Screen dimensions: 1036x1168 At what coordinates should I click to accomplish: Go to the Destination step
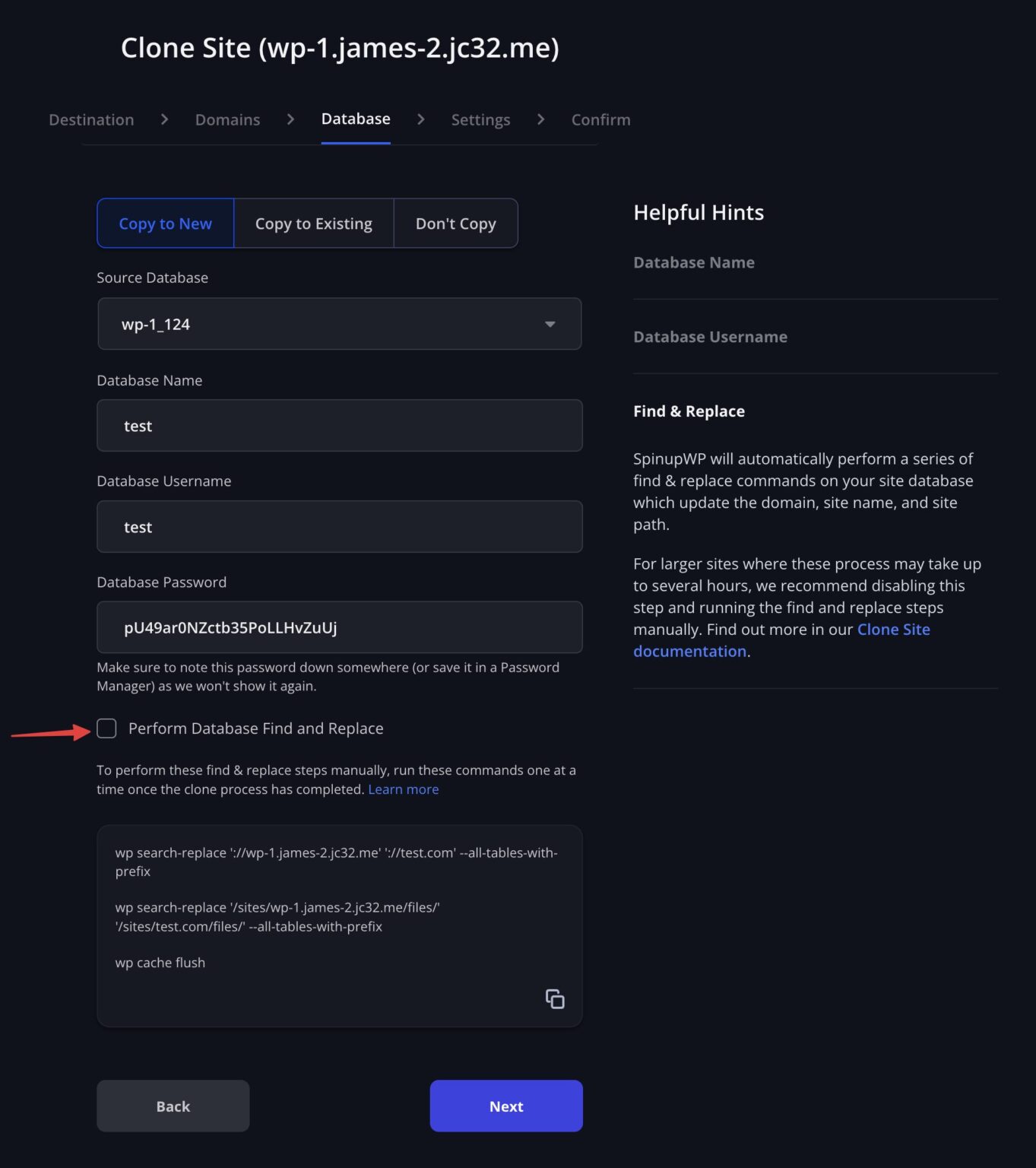[x=90, y=119]
